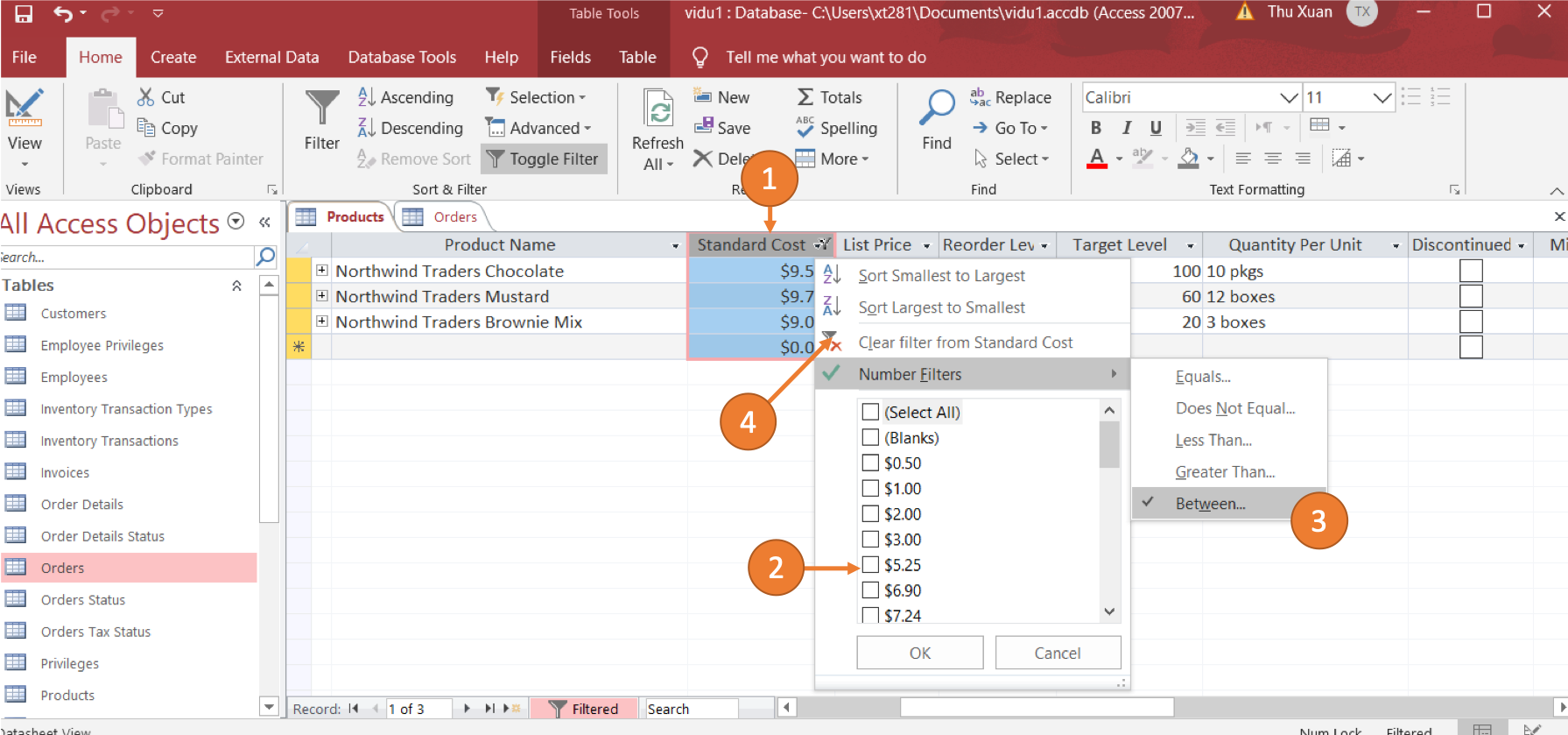1568x735 pixels.
Task: Check the $1.00 filter value
Action: click(x=871, y=488)
